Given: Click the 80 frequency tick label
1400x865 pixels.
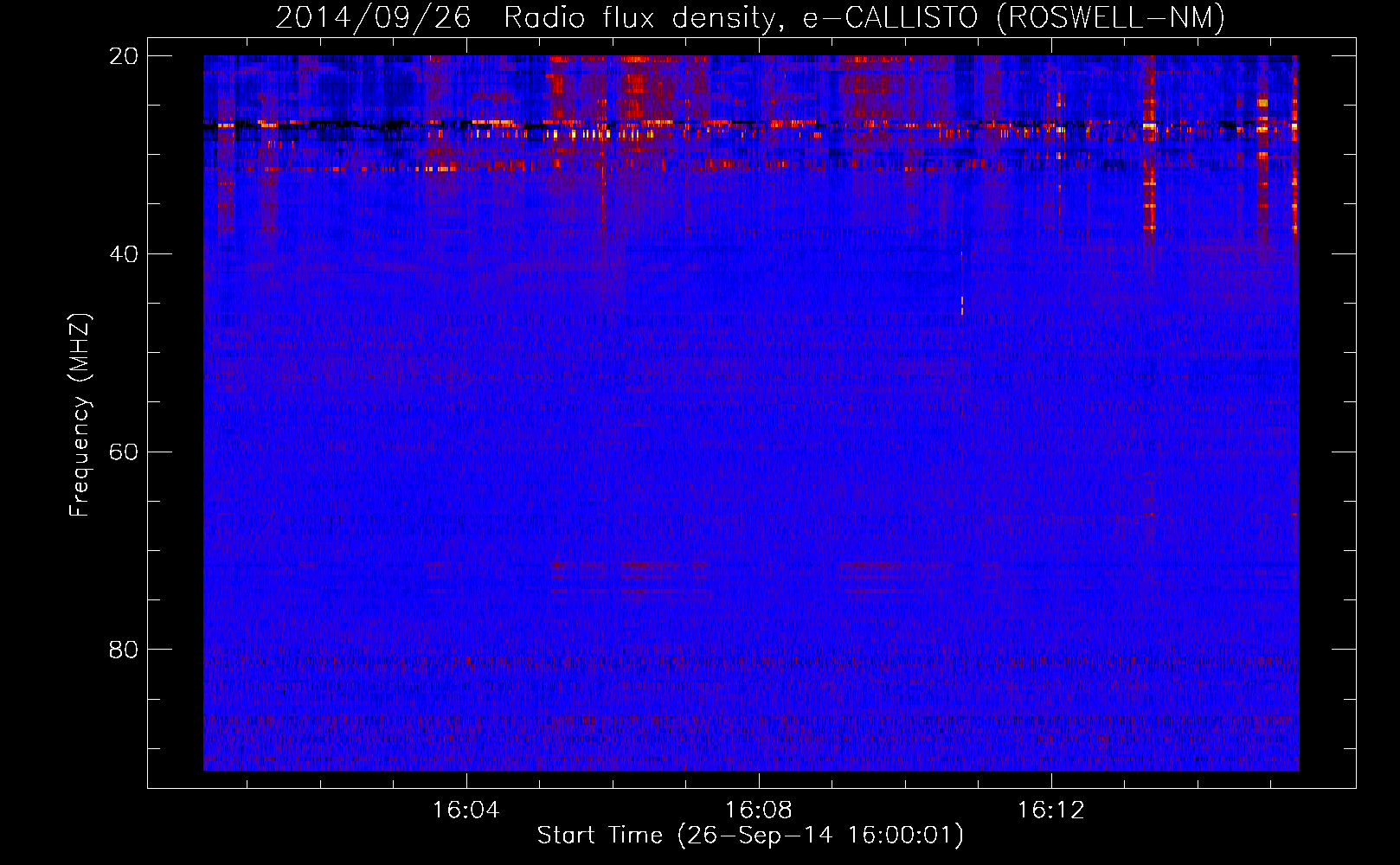Looking at the screenshot, I should point(124,650).
